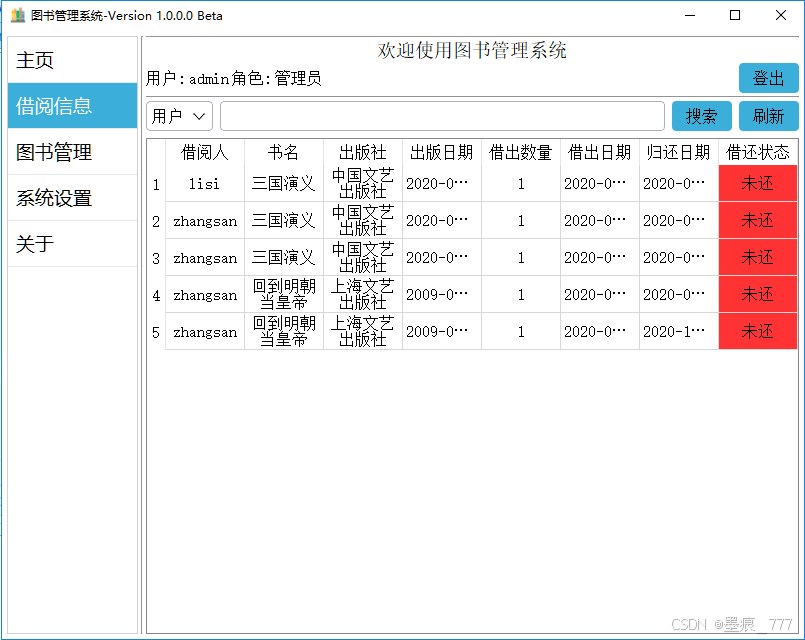The image size is (805, 640).
Task: Focus the search text field
Action: click(x=443, y=116)
